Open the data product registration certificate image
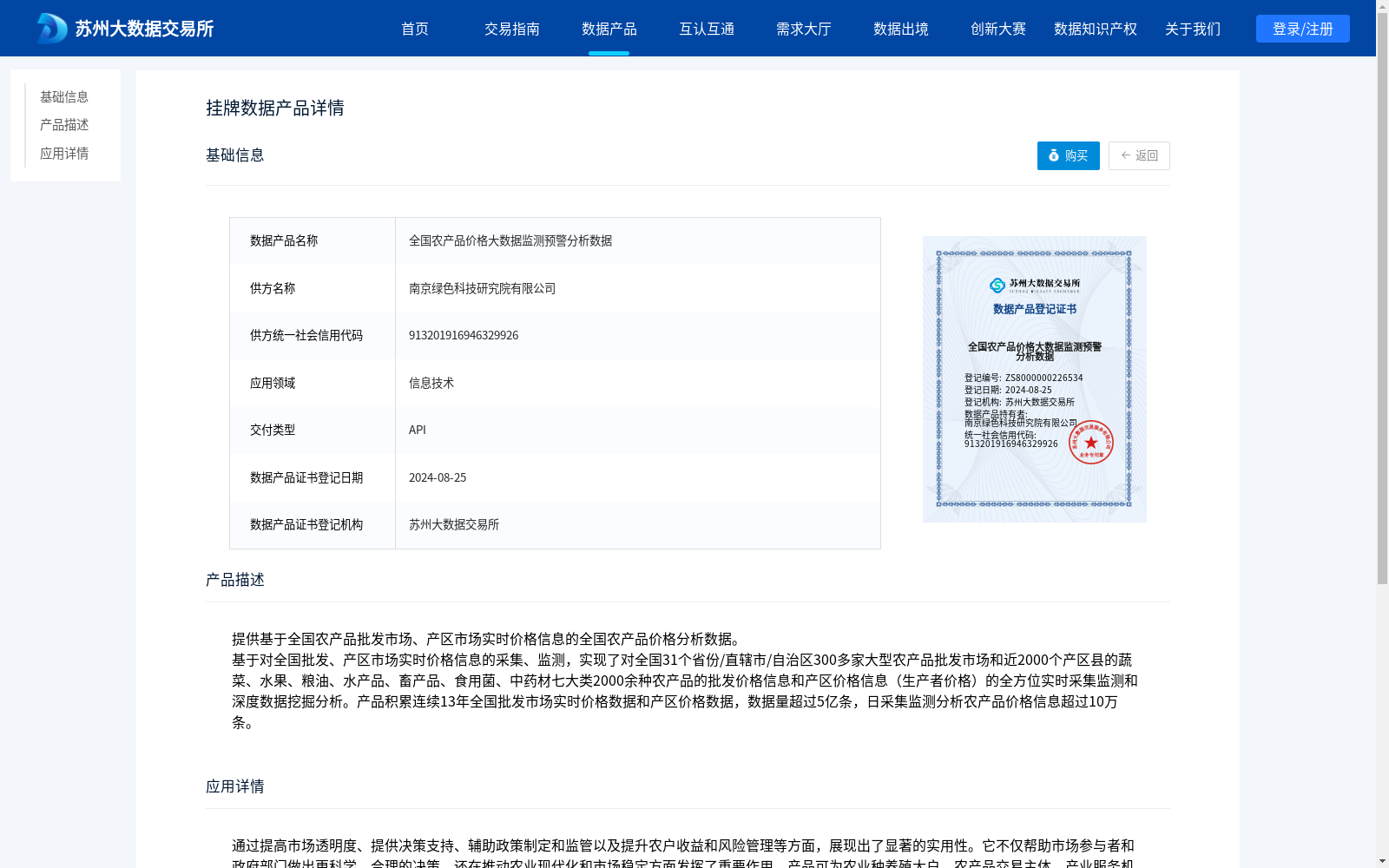 click(x=1035, y=379)
